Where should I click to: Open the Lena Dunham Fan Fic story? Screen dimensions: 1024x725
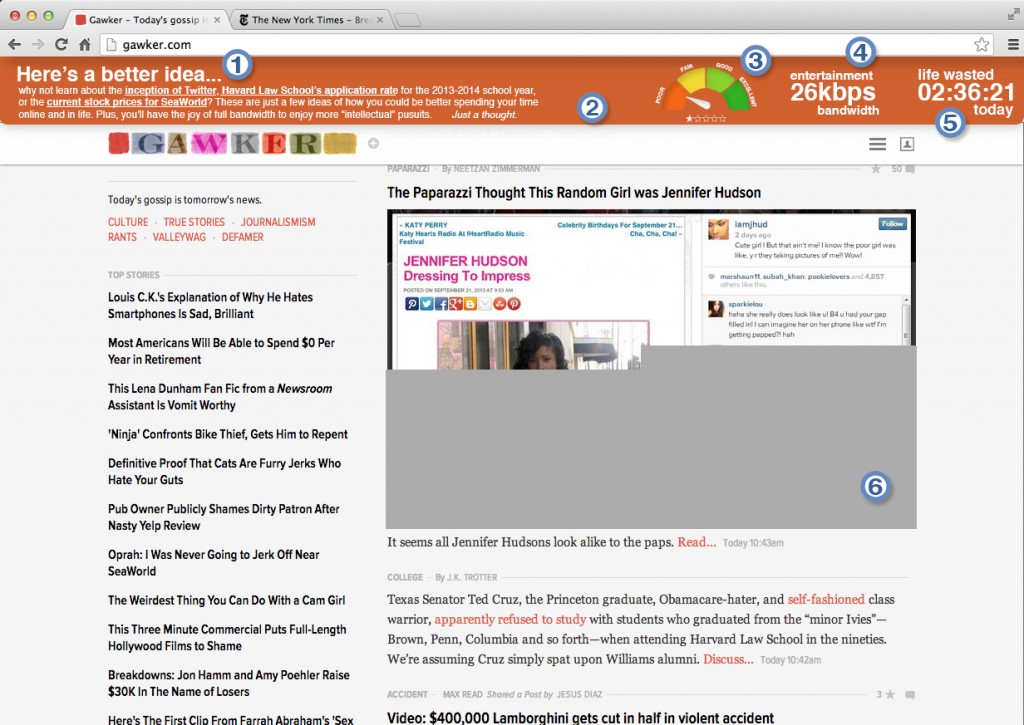point(220,397)
